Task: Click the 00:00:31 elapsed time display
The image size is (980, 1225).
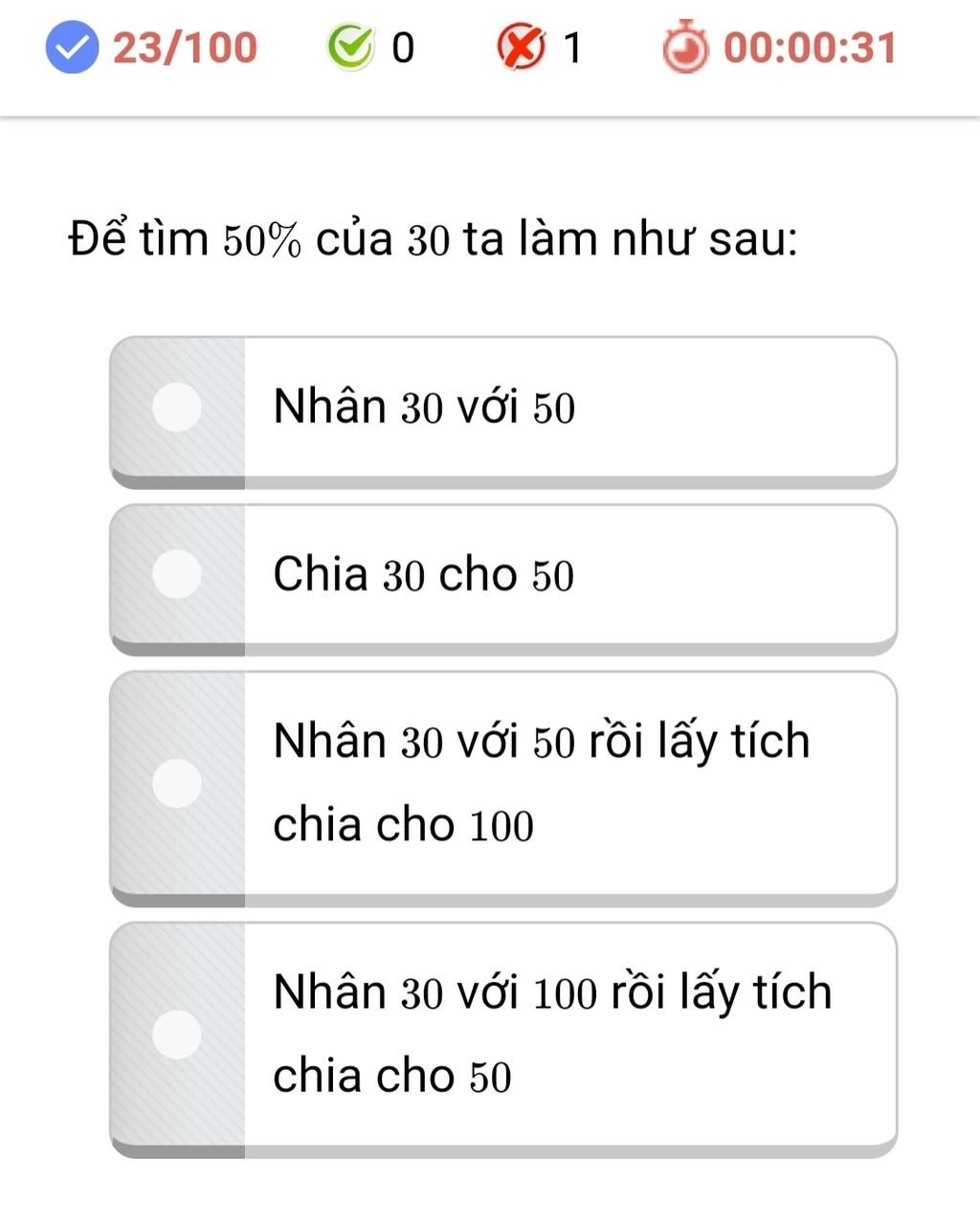Action: [x=810, y=48]
